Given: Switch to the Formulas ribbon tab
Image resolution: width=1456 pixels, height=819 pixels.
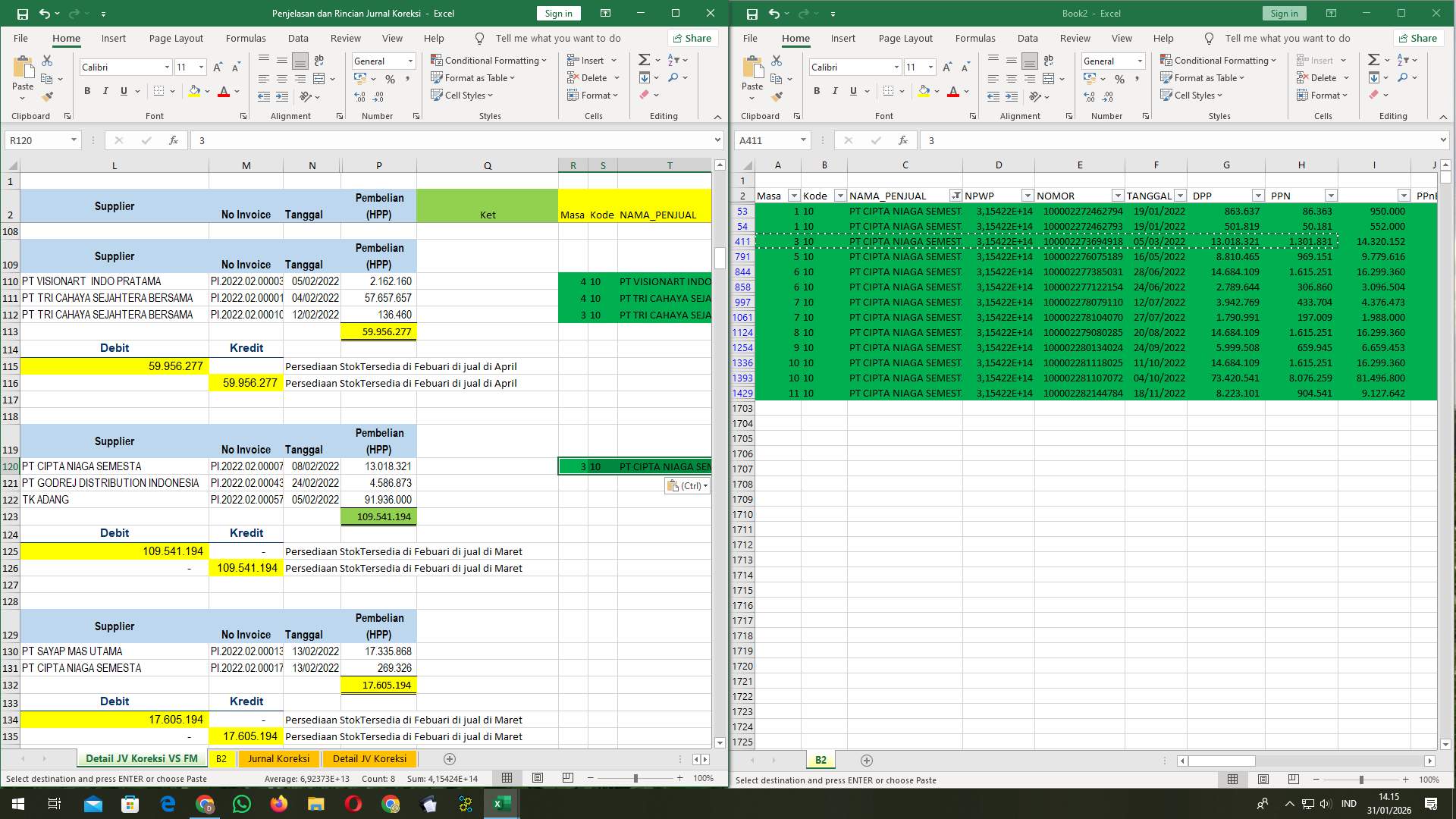Looking at the screenshot, I should click(x=246, y=38).
